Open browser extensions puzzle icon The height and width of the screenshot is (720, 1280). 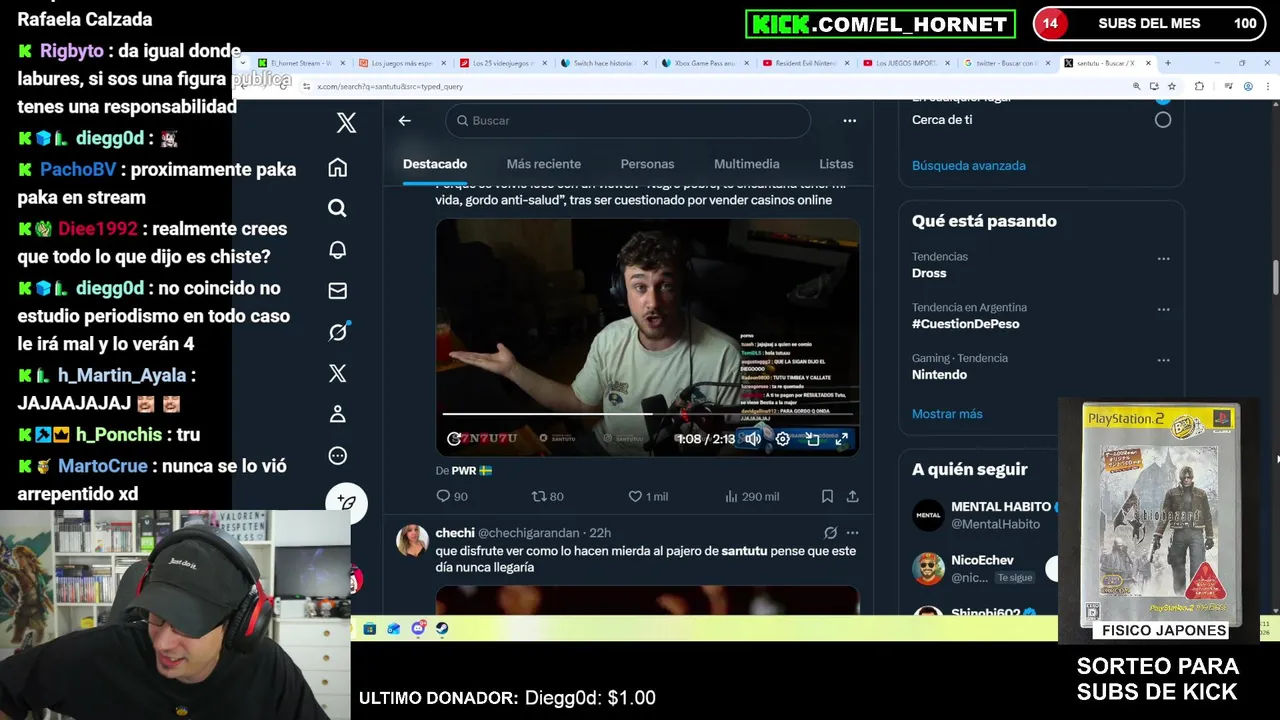(1199, 87)
